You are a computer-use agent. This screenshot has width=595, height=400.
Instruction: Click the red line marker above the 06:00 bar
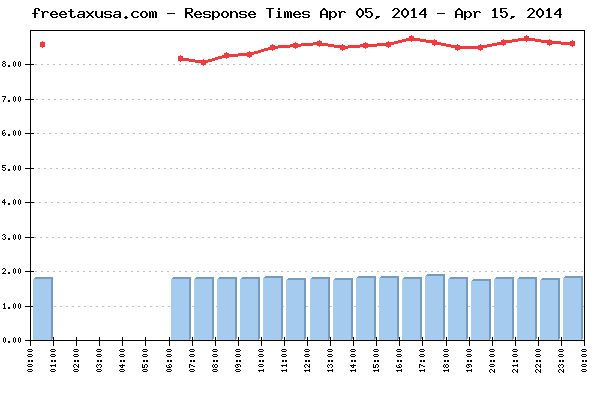[181, 58]
